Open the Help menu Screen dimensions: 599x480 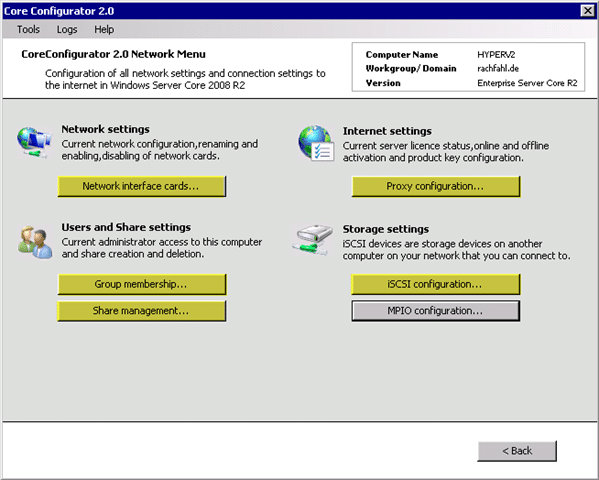coord(104,29)
